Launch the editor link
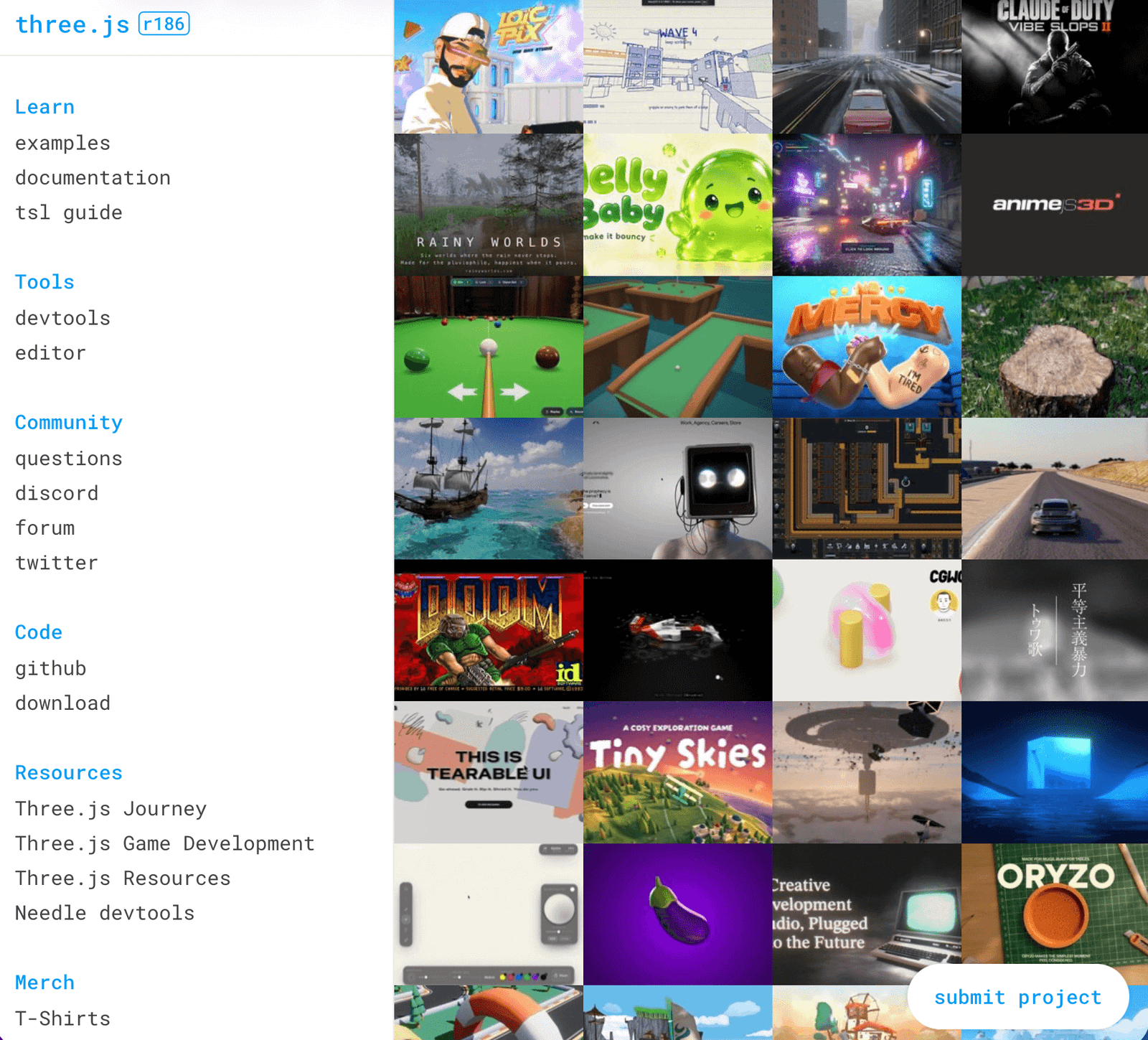Viewport: 1148px width, 1040px height. [x=51, y=352]
